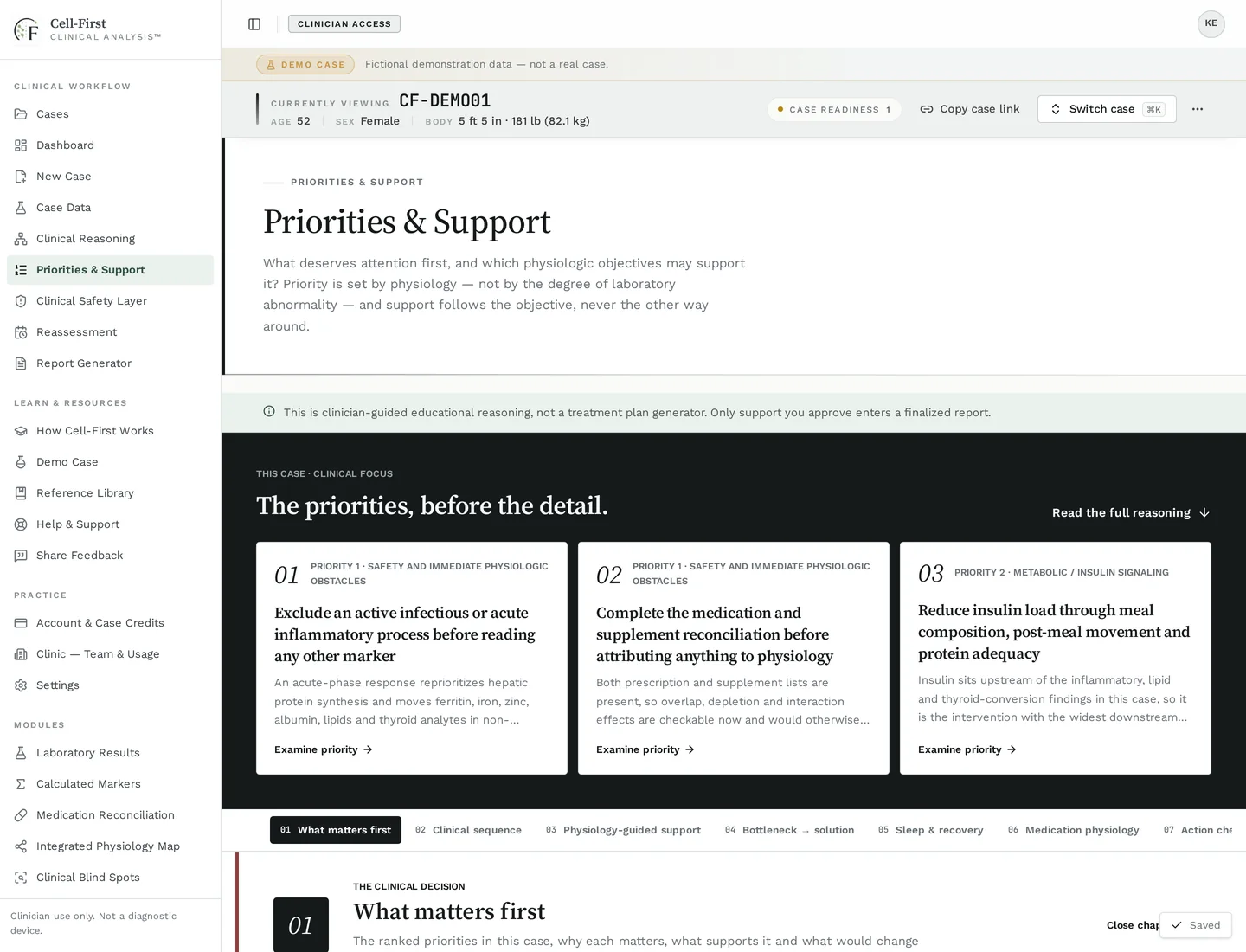Open the three-dots more options menu
Image resolution: width=1246 pixels, height=952 pixels.
[1198, 109]
